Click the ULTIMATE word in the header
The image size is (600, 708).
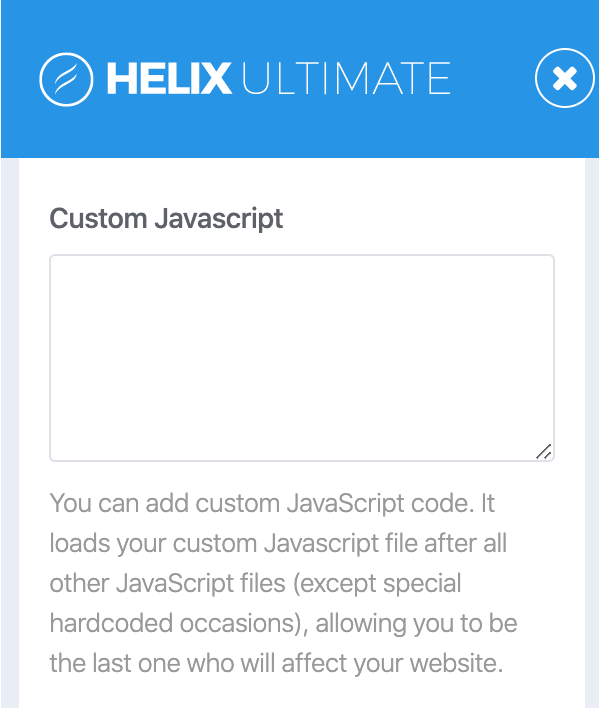point(346,79)
